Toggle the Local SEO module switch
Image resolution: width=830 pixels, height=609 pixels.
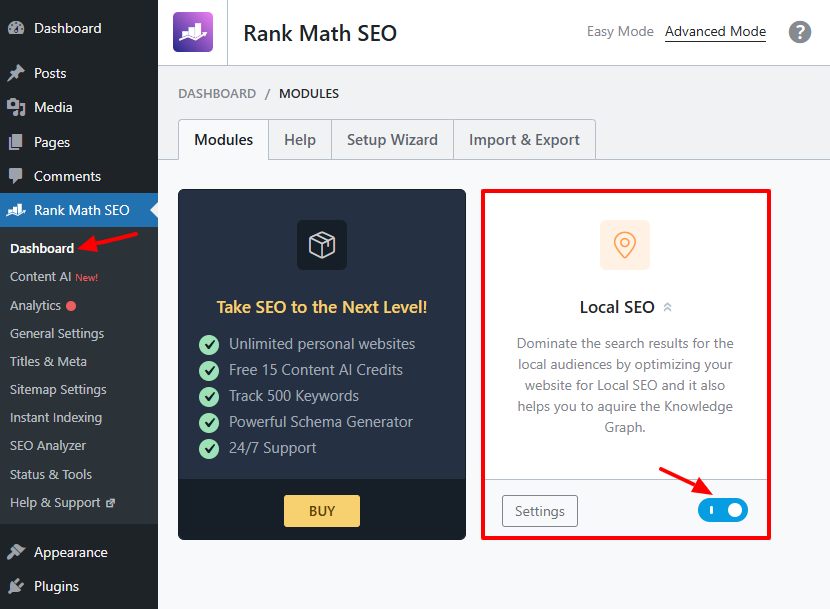pyautogui.click(x=723, y=510)
